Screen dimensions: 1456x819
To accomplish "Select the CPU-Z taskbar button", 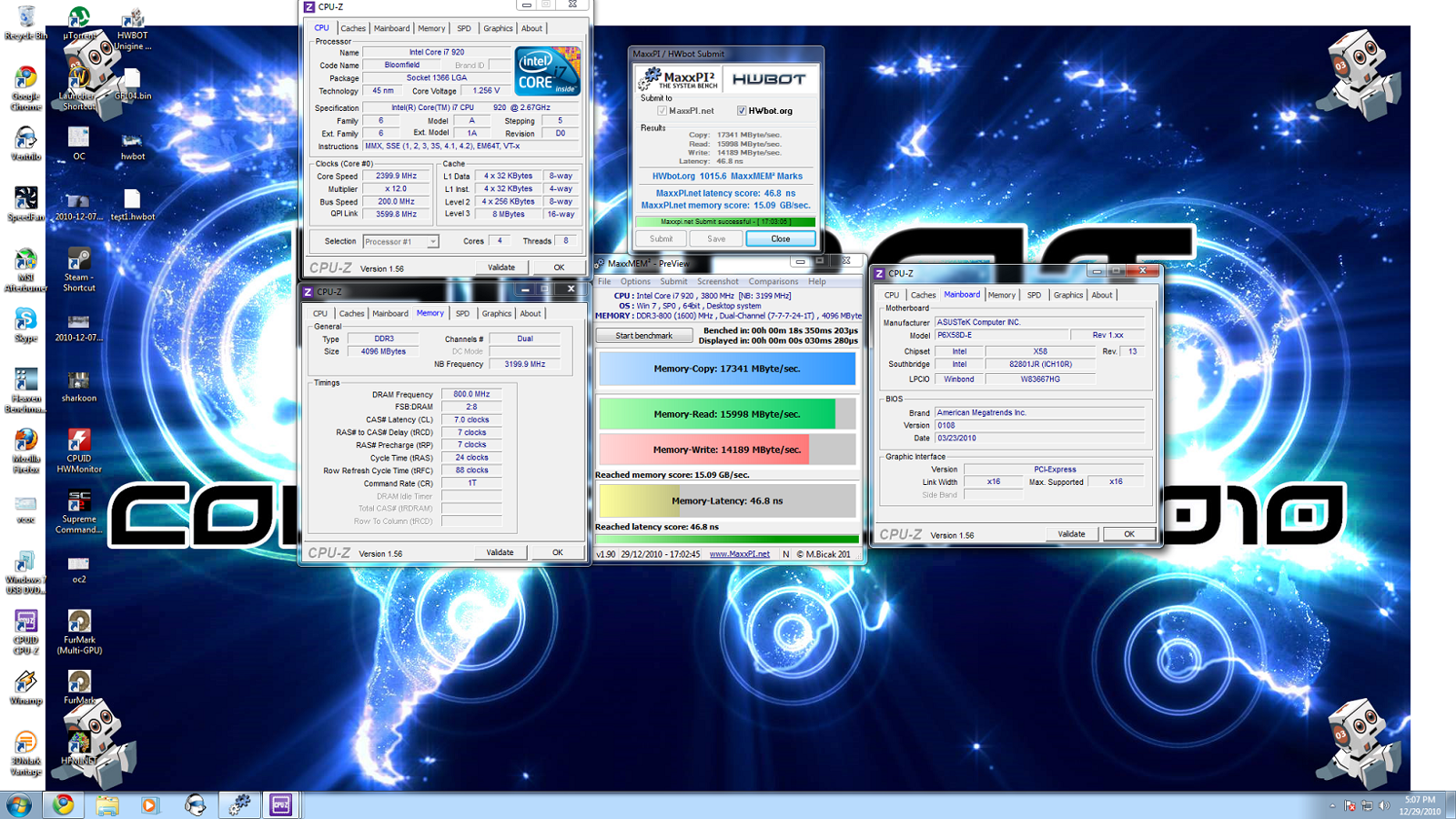I will pos(280,804).
